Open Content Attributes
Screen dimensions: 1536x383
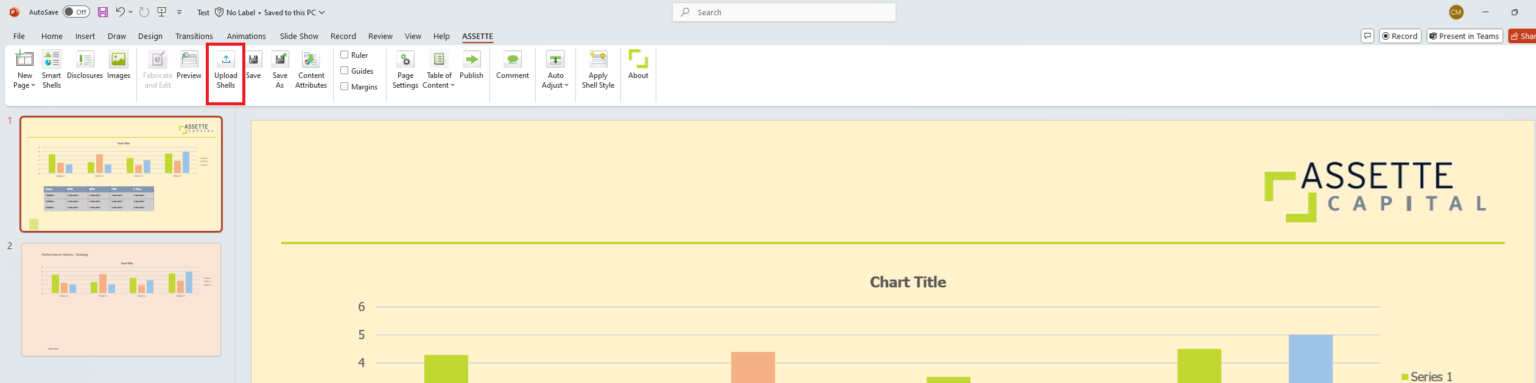pyautogui.click(x=311, y=69)
